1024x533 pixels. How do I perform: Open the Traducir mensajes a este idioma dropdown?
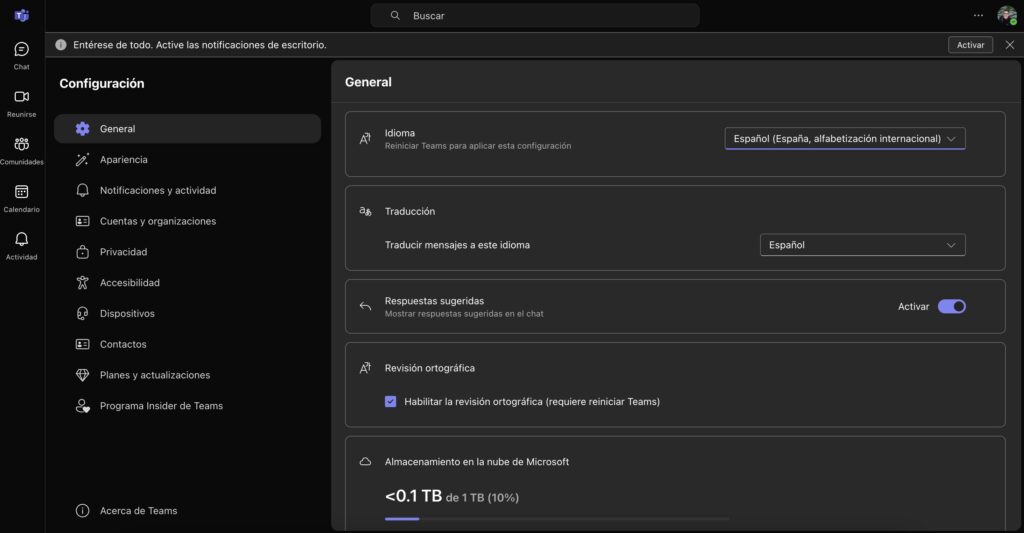(x=863, y=245)
